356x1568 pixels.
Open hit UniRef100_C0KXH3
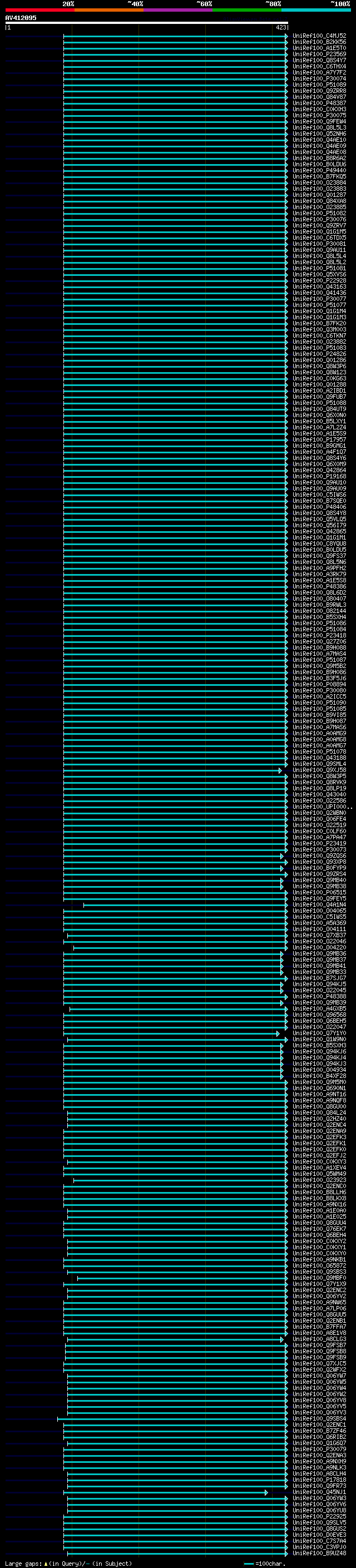319,110
